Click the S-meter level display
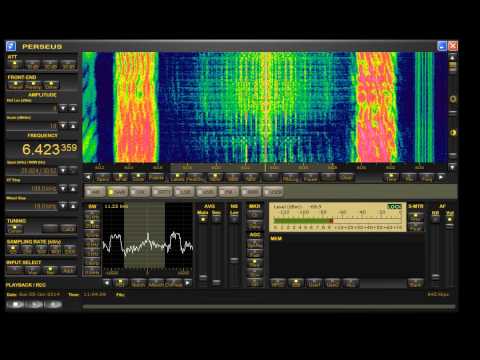 338,217
